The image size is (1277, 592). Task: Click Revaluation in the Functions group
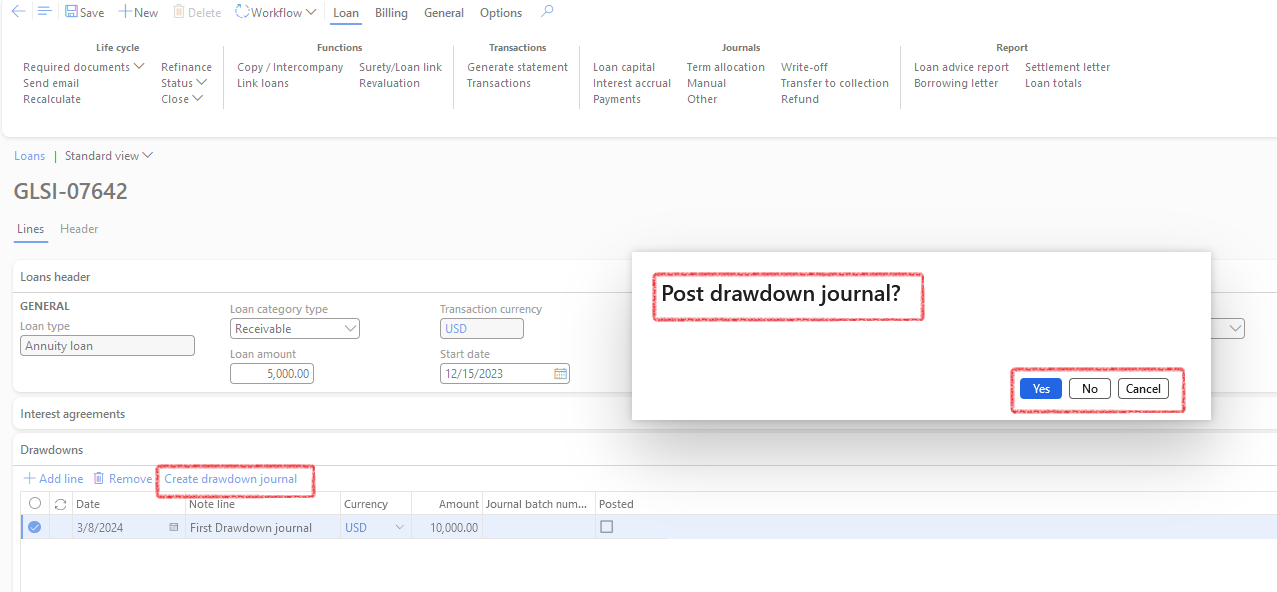(x=390, y=83)
